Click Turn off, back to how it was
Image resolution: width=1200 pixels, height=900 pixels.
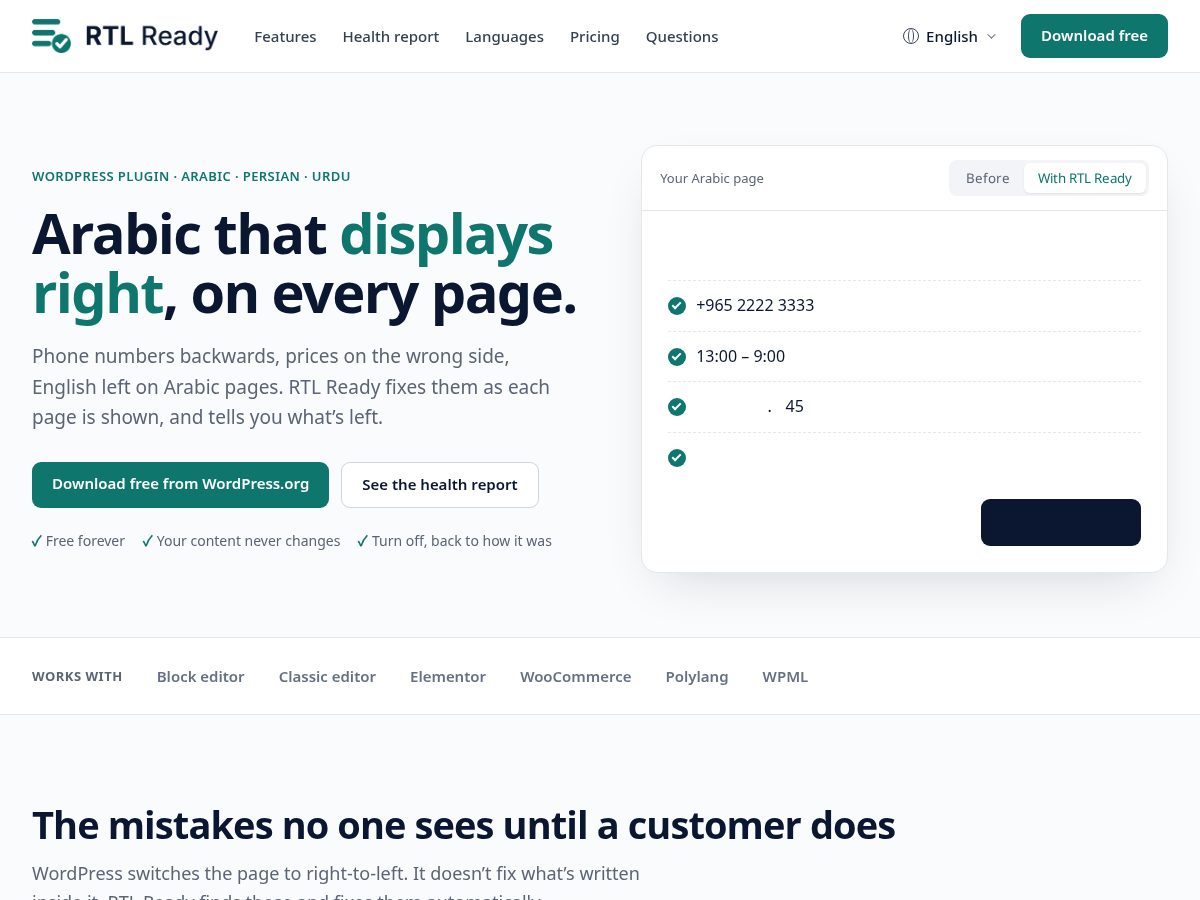pos(462,541)
